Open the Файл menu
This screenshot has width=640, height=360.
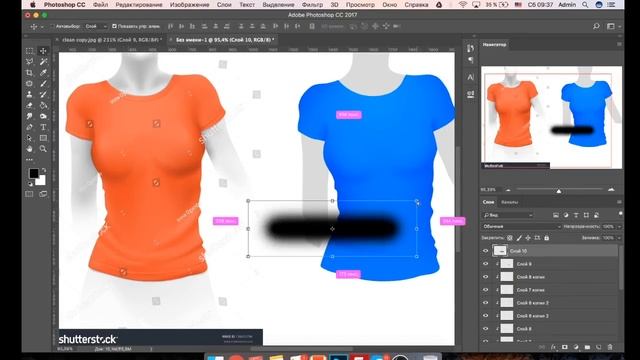(x=100, y=5)
